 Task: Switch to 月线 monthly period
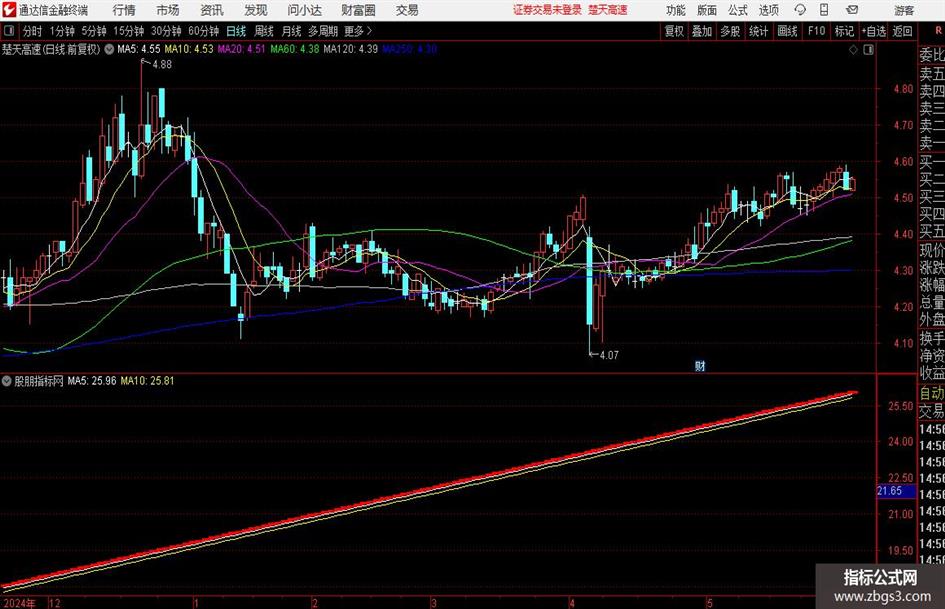coord(292,31)
